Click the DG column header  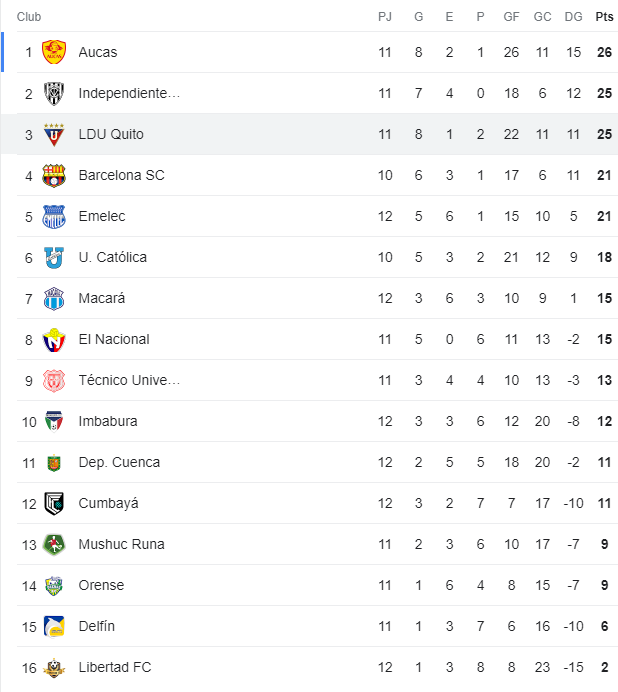coord(573,17)
